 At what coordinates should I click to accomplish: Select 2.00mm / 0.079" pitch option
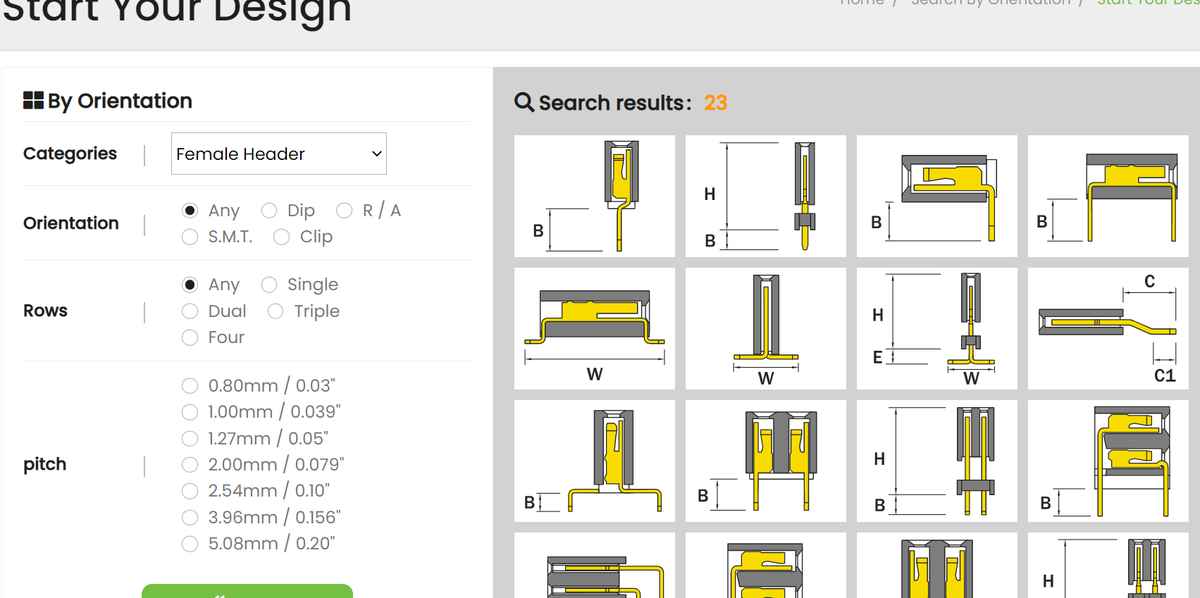pyautogui.click(x=190, y=464)
